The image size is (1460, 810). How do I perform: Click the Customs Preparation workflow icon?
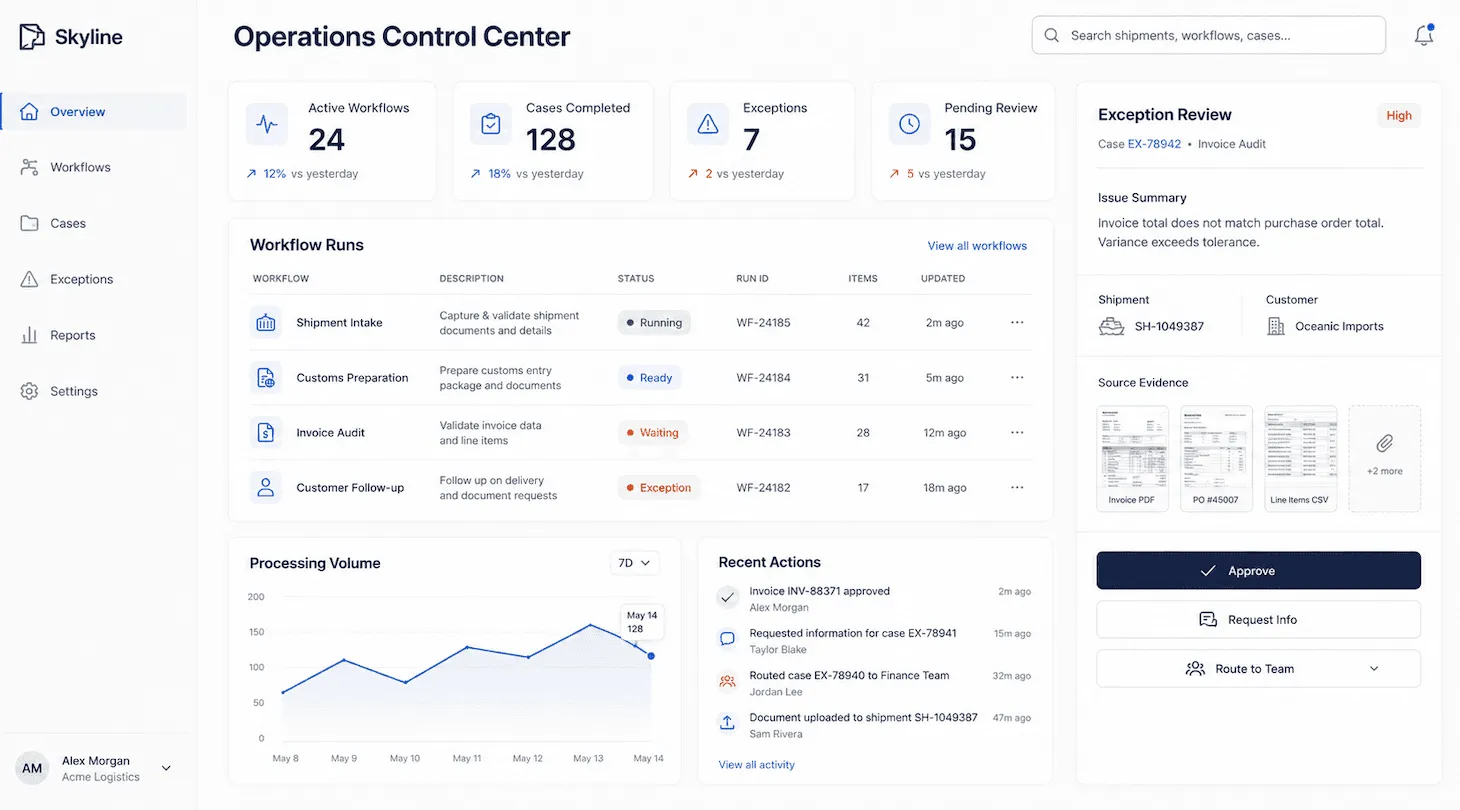pyautogui.click(x=265, y=378)
